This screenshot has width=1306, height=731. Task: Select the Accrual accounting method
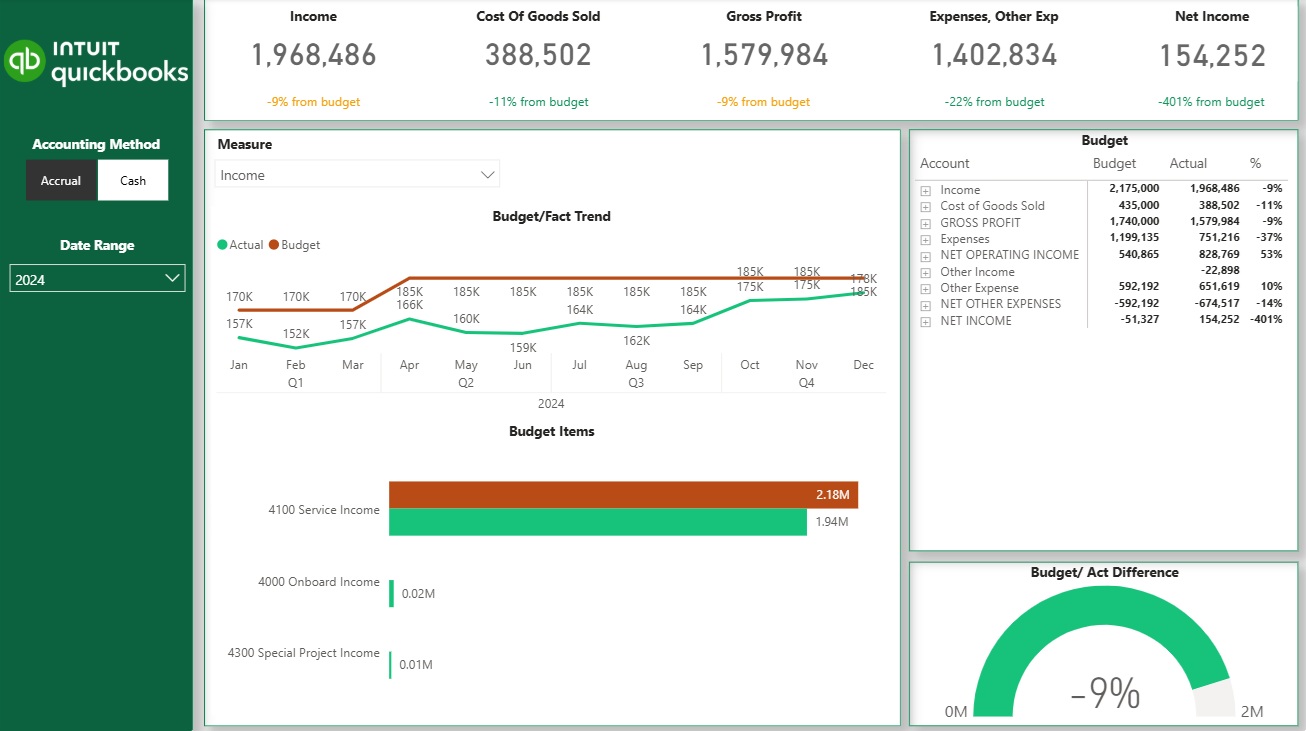61,181
